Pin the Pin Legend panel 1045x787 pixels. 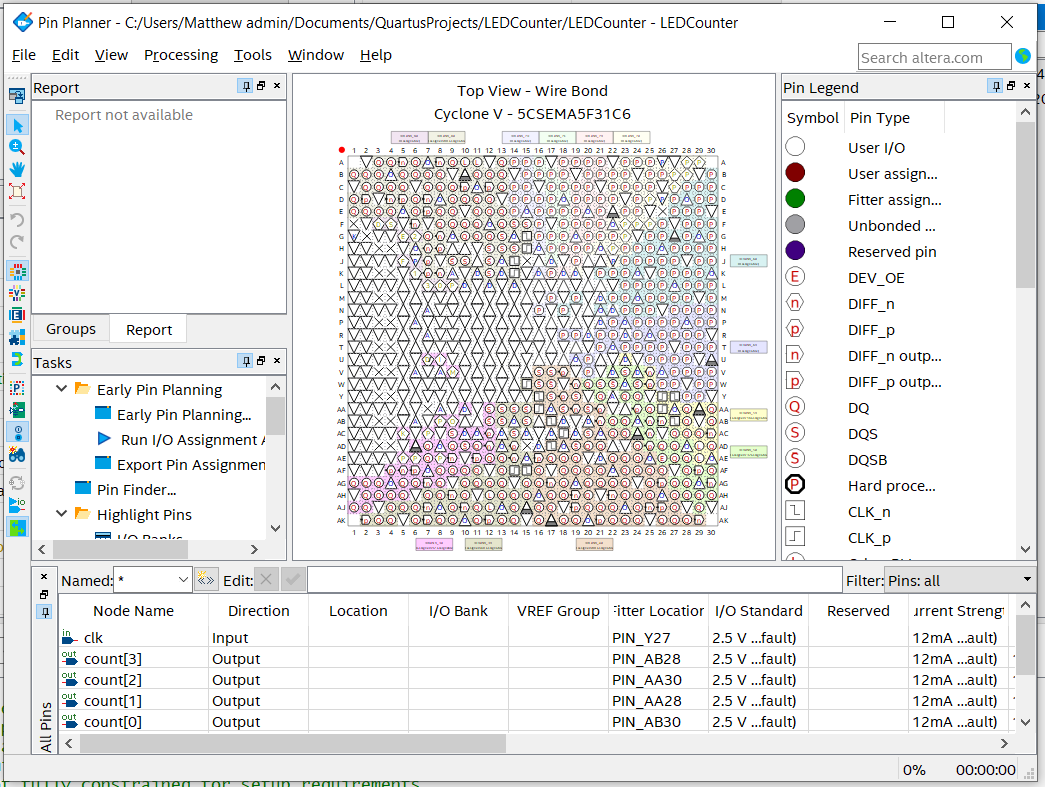click(x=996, y=86)
